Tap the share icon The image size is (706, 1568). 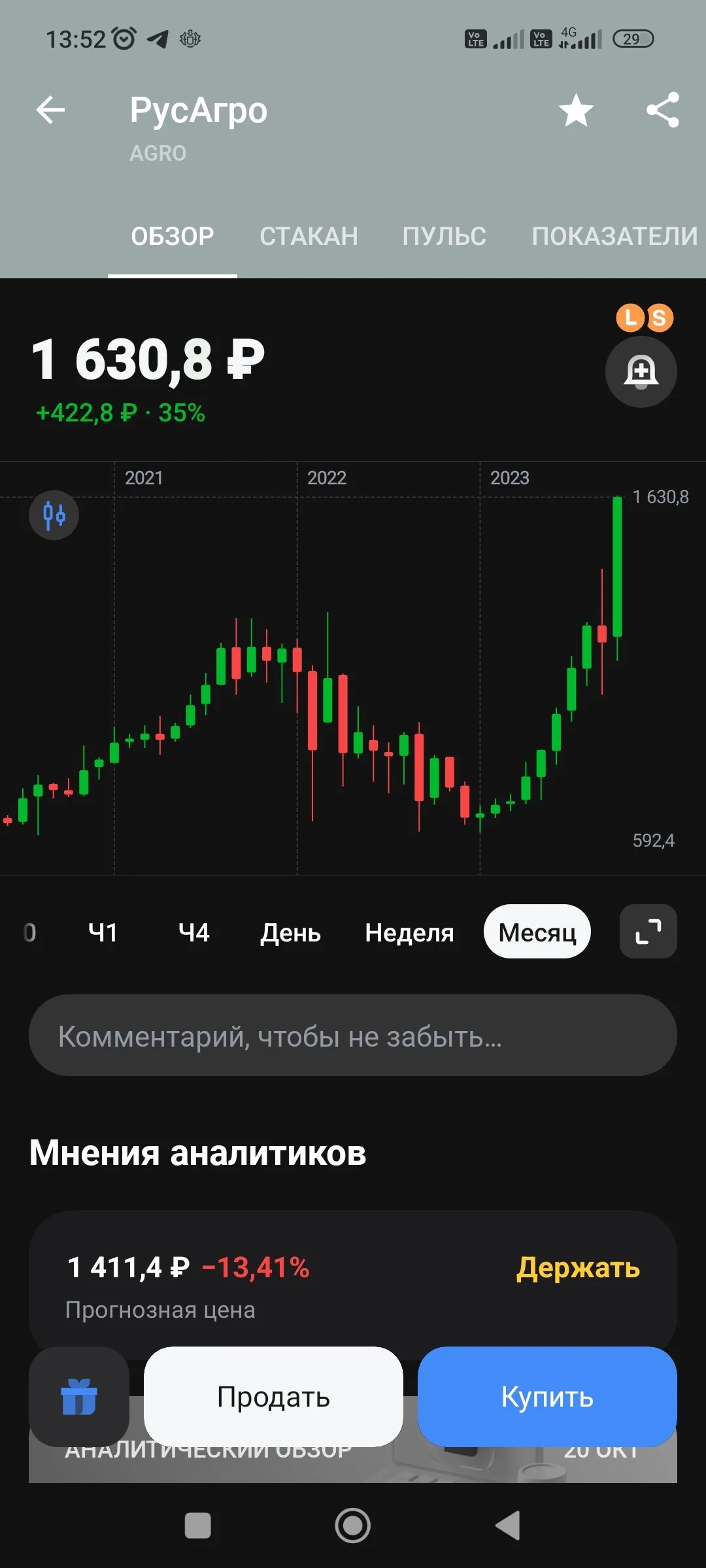click(663, 110)
